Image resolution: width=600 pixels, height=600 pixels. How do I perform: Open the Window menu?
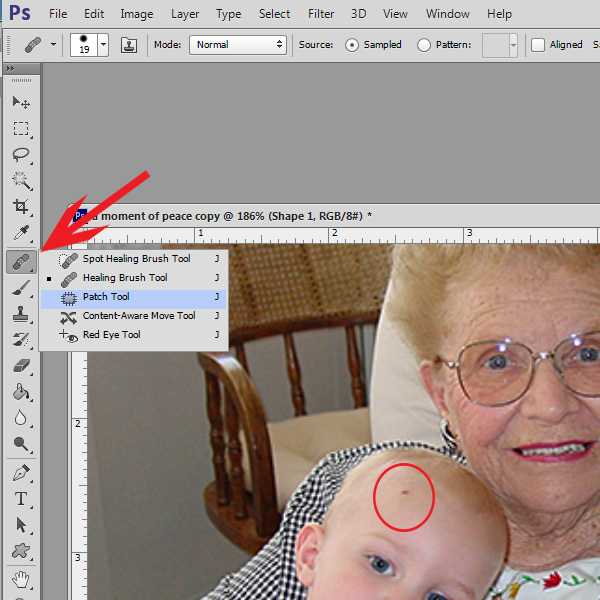pos(448,14)
